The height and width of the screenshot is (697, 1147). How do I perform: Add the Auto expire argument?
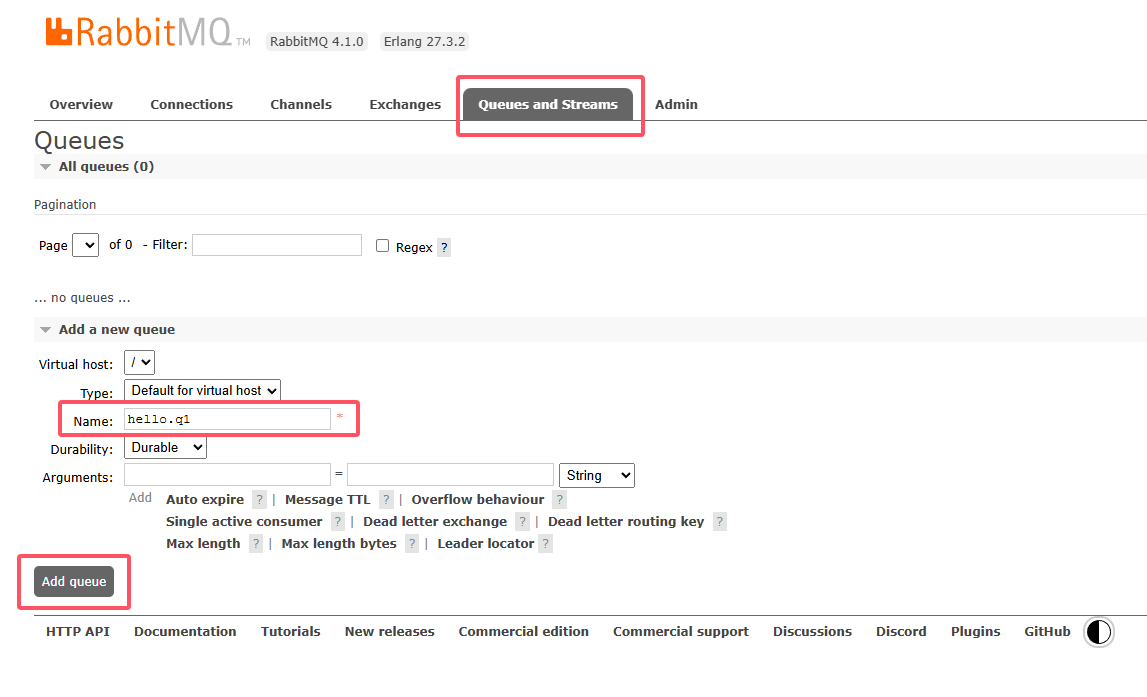(x=205, y=500)
